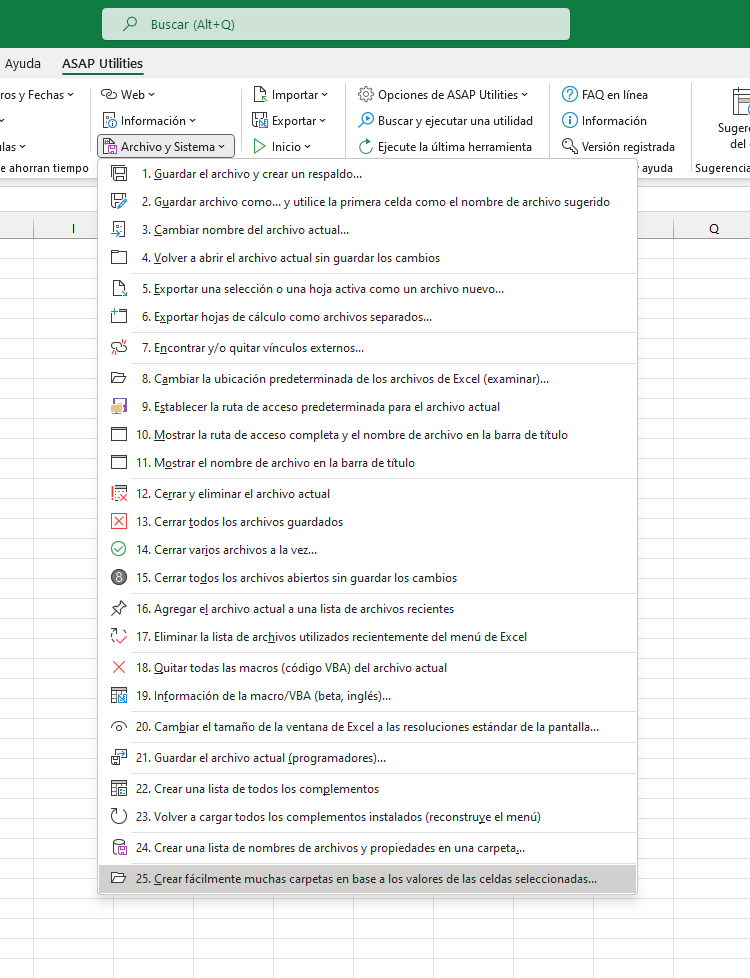The image size is (750, 978).
Task: Choose Mostrar el nombre de archivo en la barra
Action: (368, 463)
